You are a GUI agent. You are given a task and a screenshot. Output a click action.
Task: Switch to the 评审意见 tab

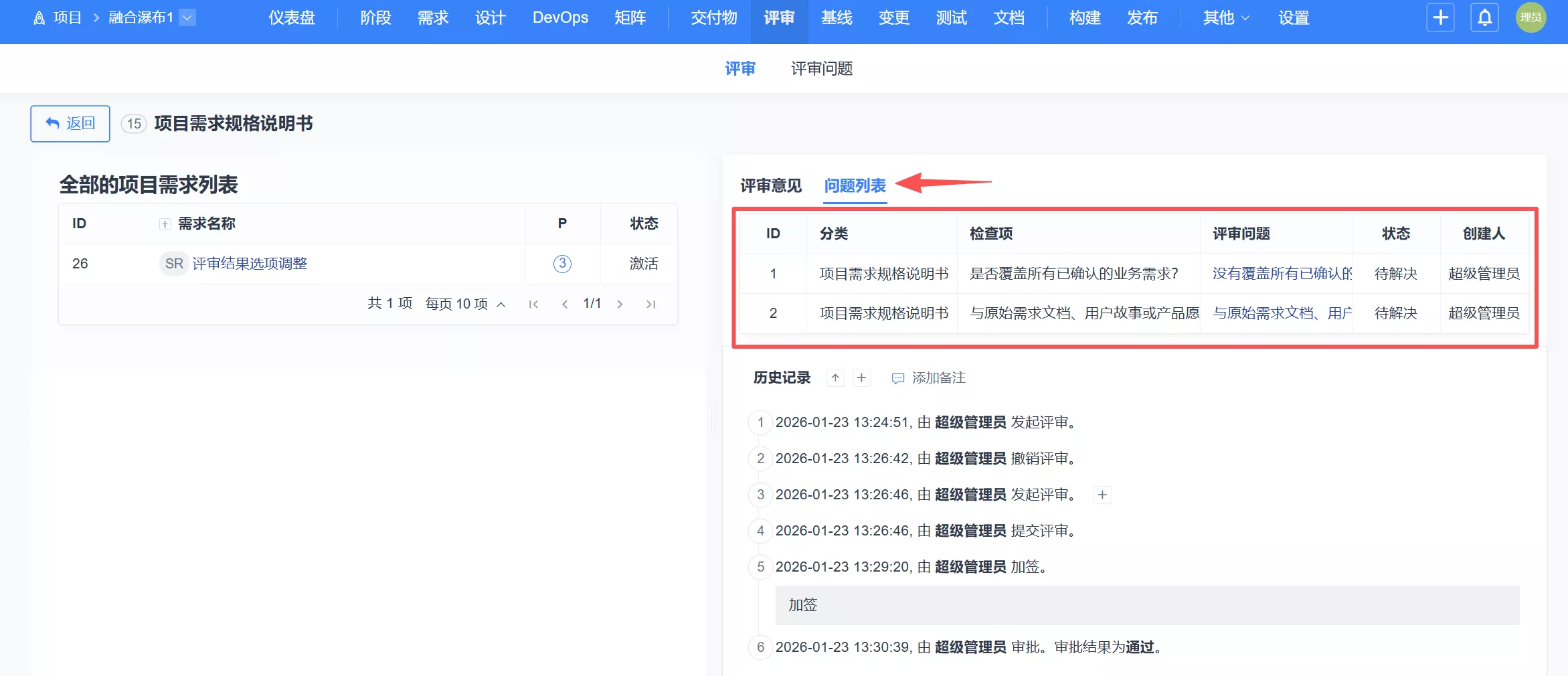click(770, 185)
